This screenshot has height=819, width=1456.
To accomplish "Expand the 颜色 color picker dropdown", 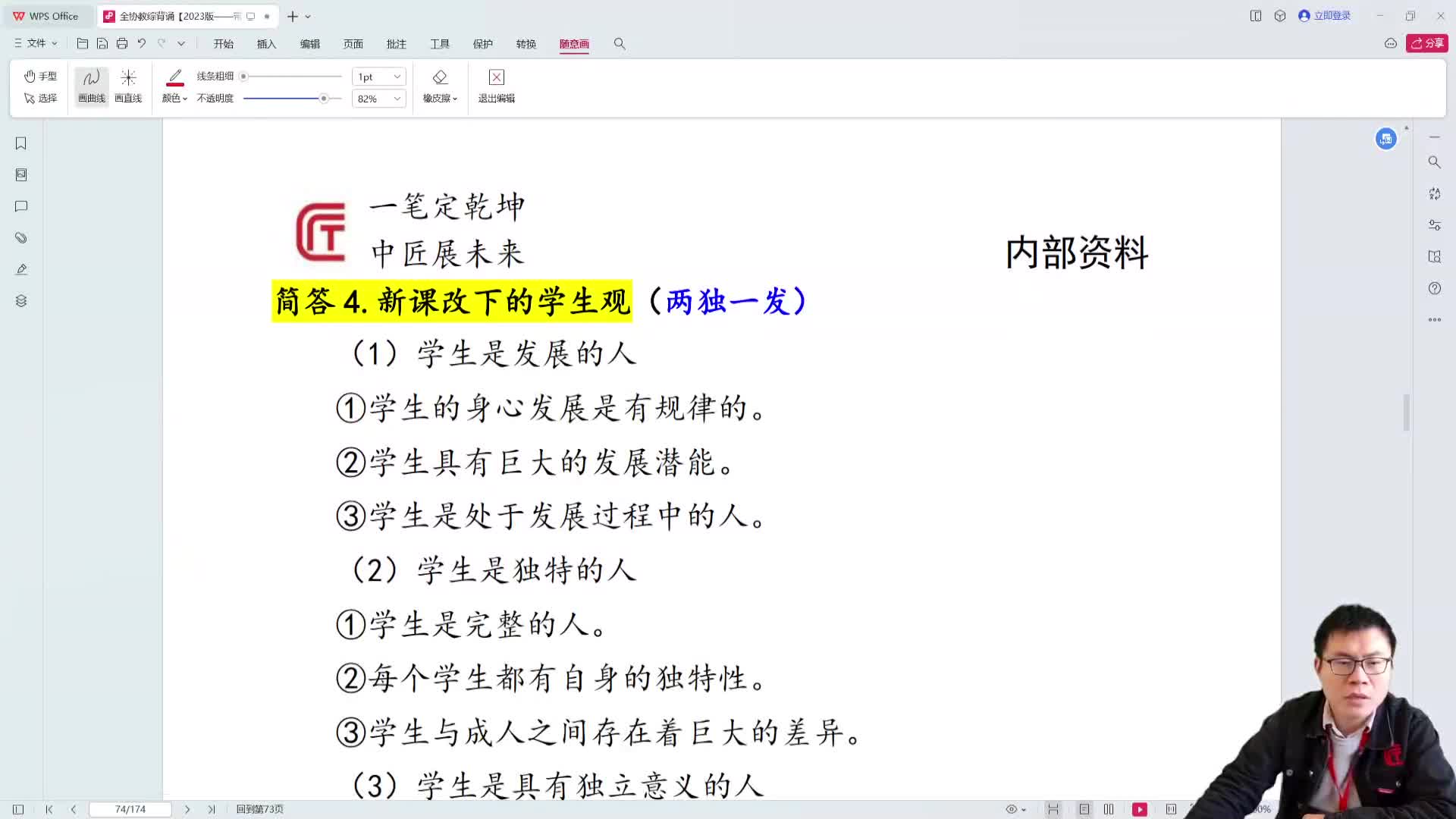I will [x=174, y=98].
